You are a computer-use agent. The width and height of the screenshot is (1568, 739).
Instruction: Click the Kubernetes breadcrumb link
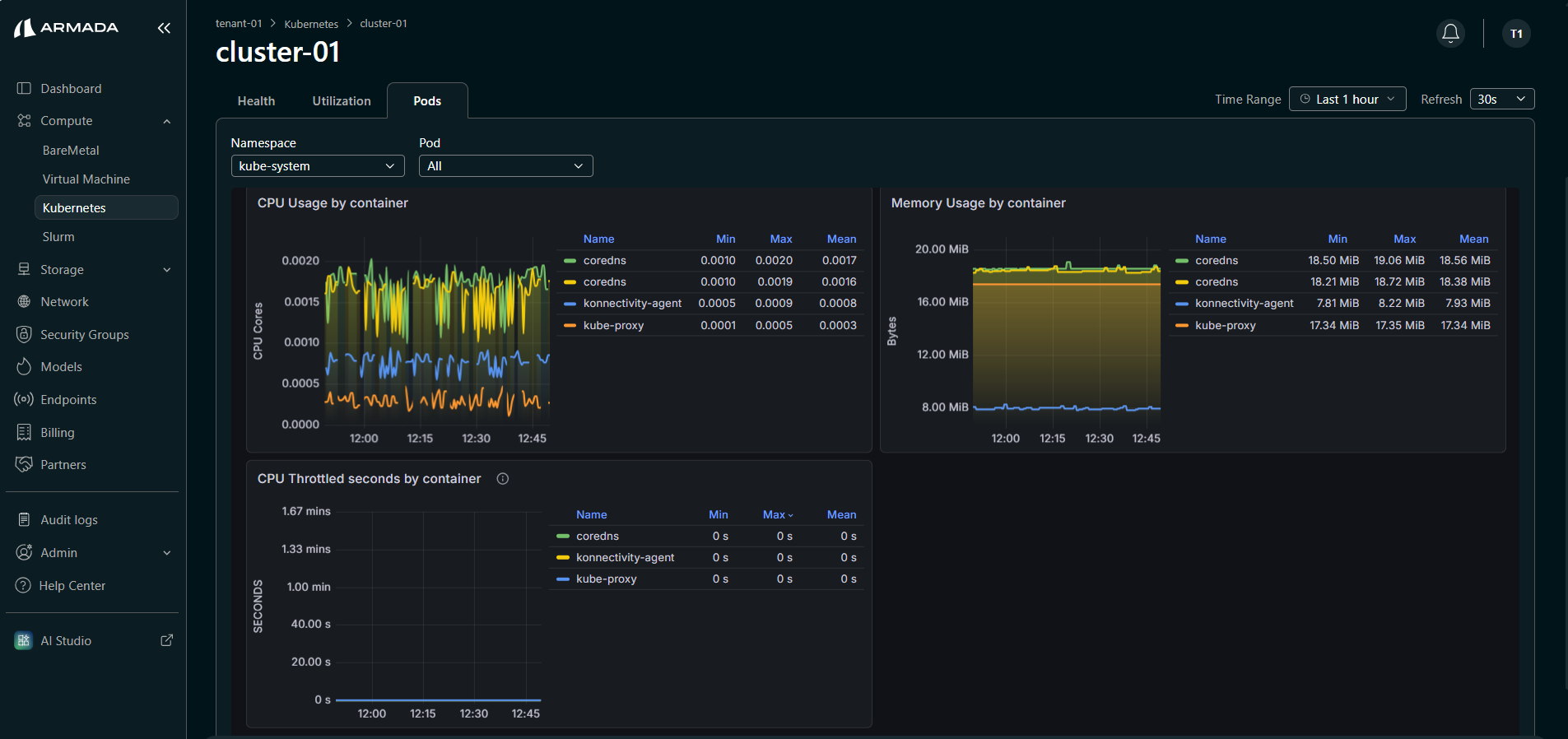tap(311, 24)
